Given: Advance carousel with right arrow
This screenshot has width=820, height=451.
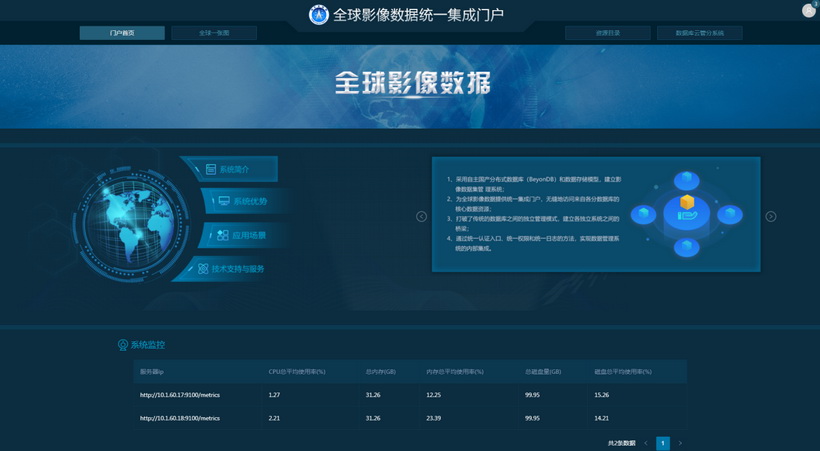Looking at the screenshot, I should [x=770, y=216].
